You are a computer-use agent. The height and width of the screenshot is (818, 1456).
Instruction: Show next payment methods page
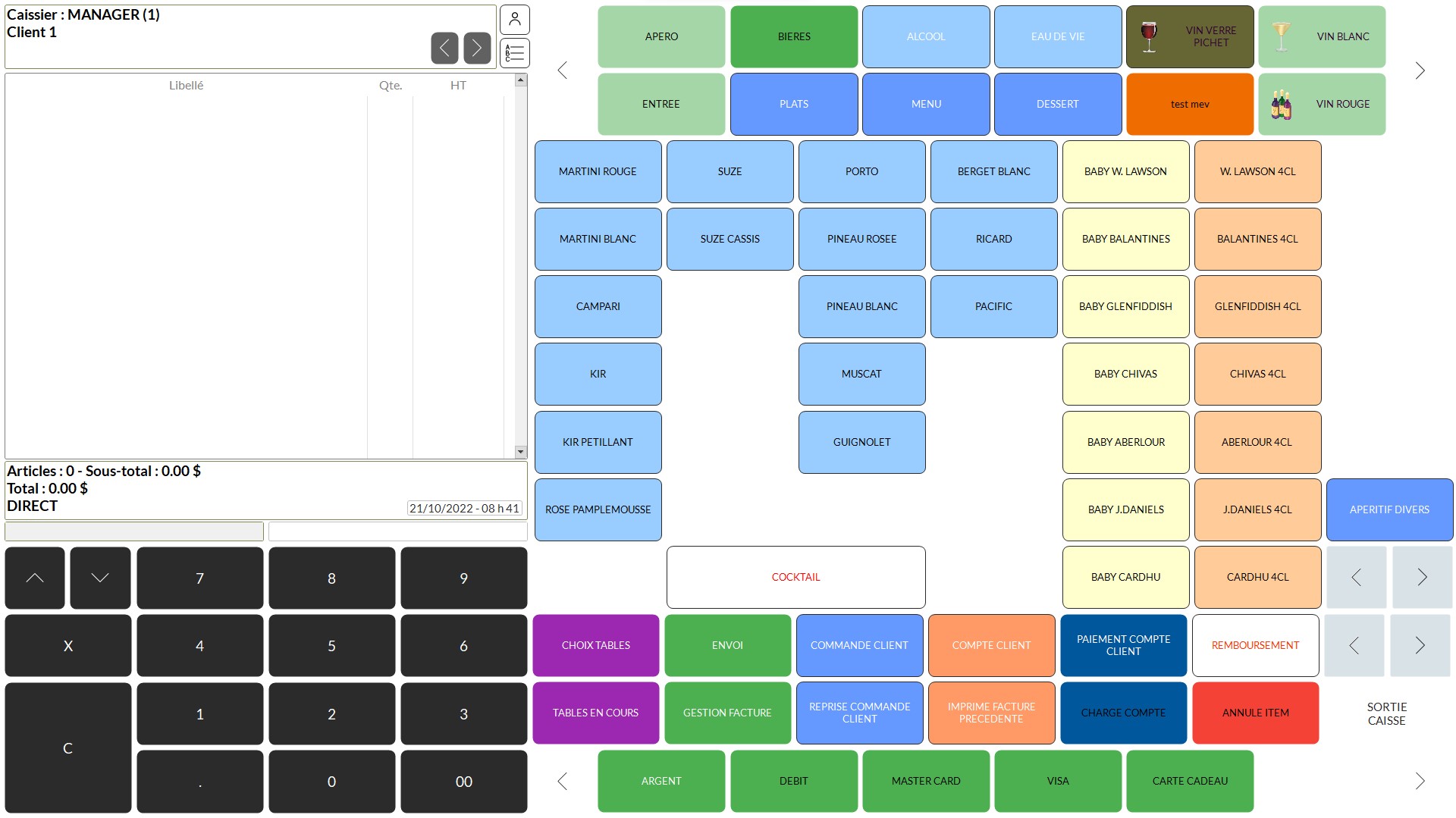tap(1420, 781)
